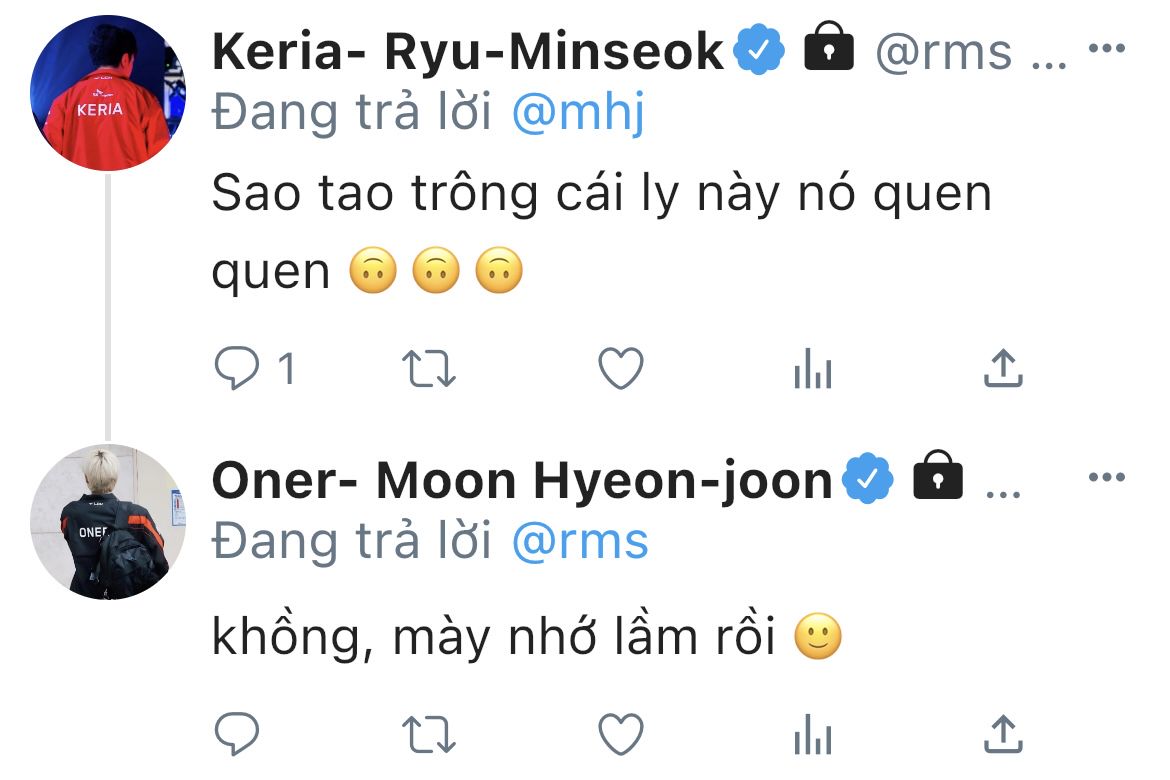
Task: View analytics for Oner's reply
Action: pyautogui.click(x=812, y=737)
